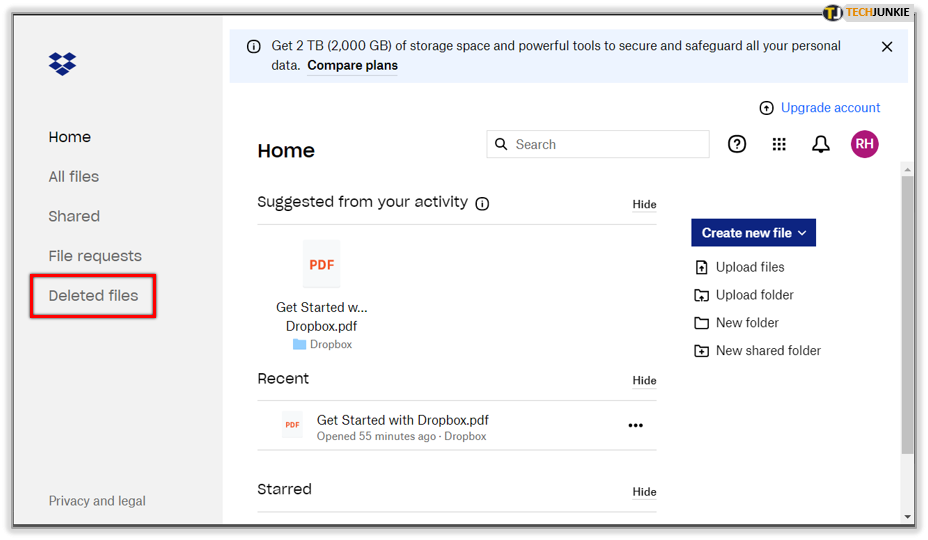The width and height of the screenshot is (928, 540).
Task: Click the Dropbox logo icon
Action: pyautogui.click(x=62, y=63)
